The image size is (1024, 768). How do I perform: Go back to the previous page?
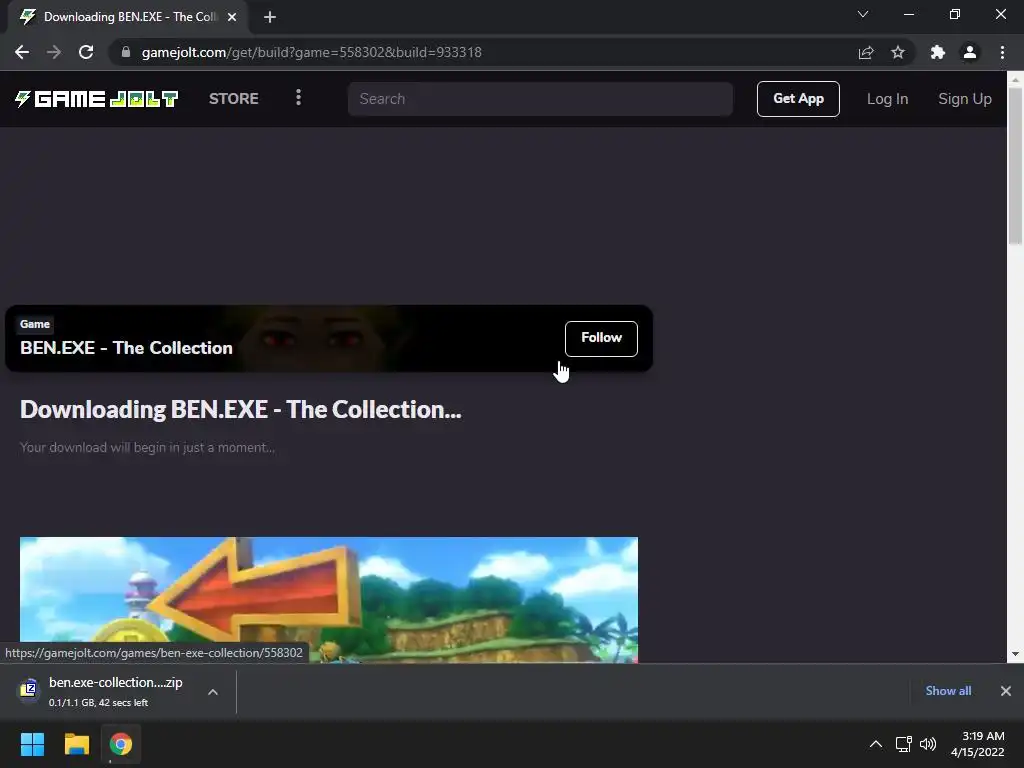22,52
